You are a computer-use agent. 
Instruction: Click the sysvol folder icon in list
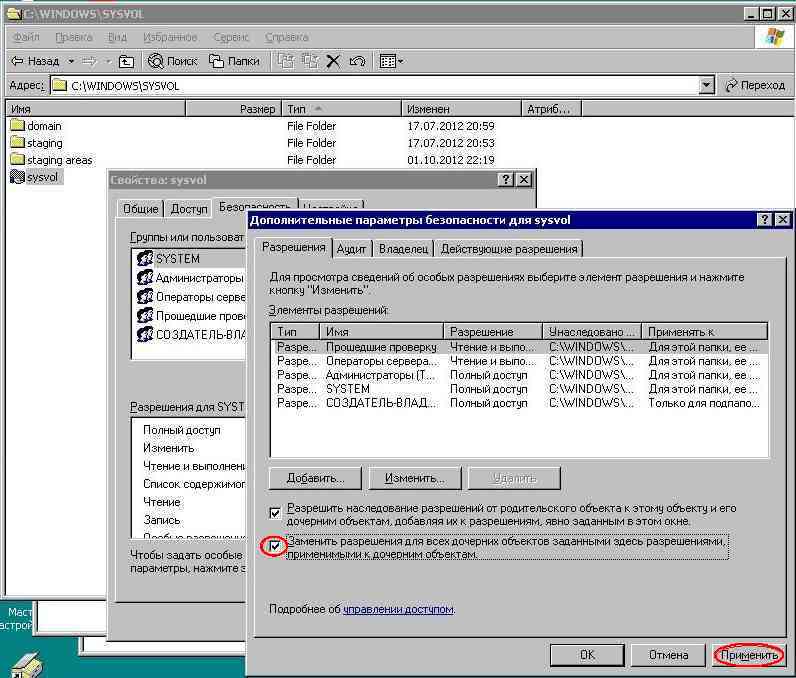tap(17, 177)
